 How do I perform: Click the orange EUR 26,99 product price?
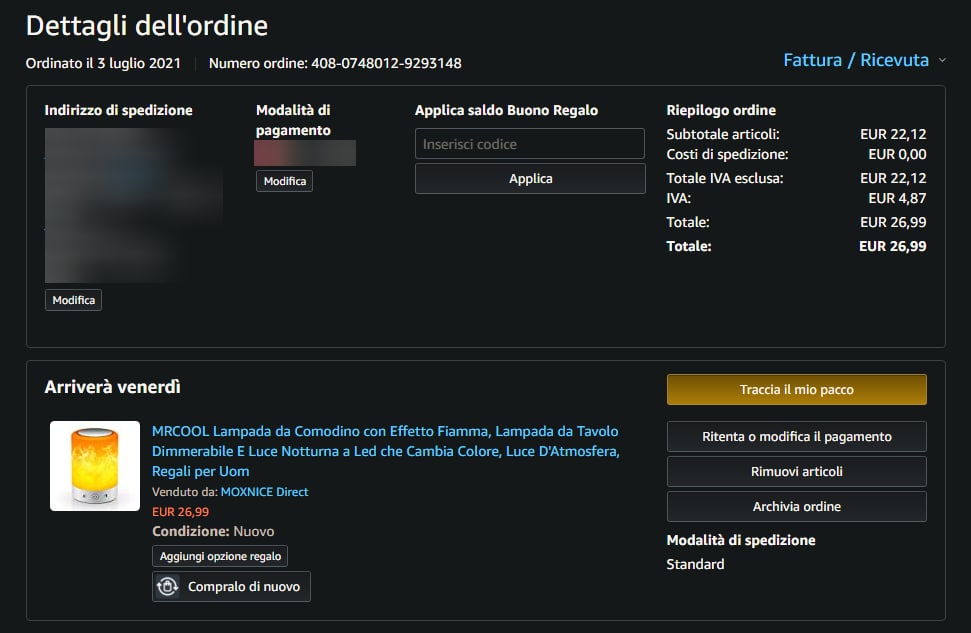click(x=180, y=512)
